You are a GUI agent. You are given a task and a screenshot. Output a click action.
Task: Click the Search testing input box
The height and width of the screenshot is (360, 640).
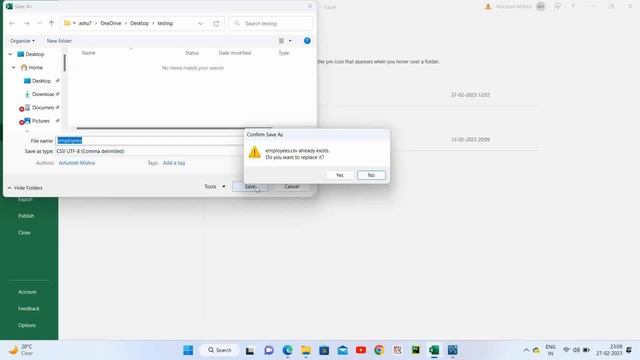tap(271, 23)
